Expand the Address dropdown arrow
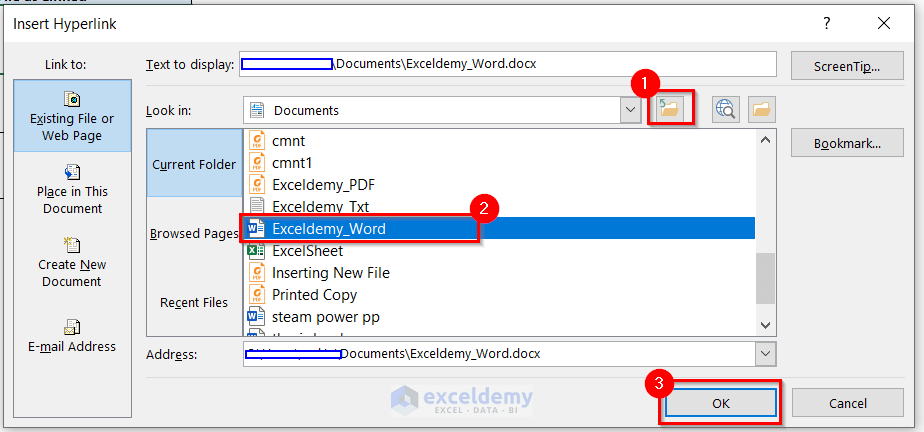This screenshot has height=432, width=924. click(x=765, y=354)
